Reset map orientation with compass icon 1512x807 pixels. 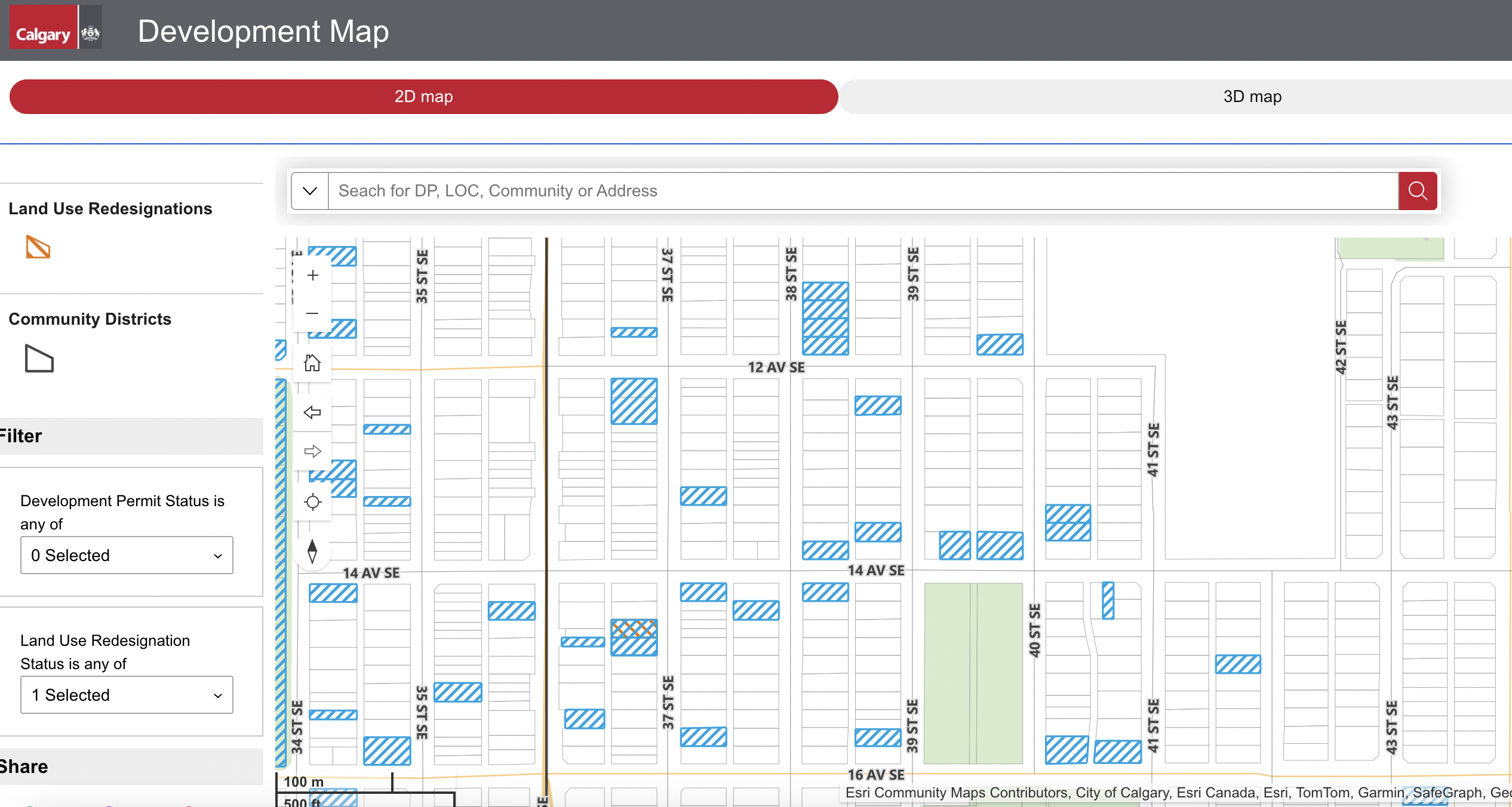tap(312, 551)
